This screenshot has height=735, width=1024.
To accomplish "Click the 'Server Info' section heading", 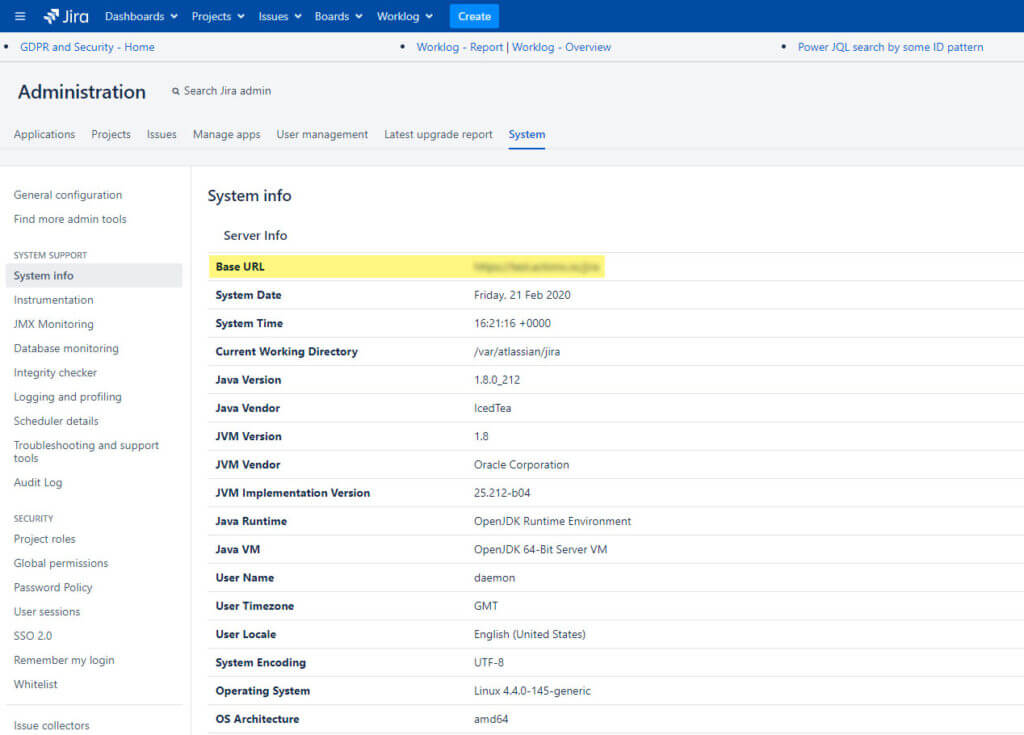I will pos(255,235).
